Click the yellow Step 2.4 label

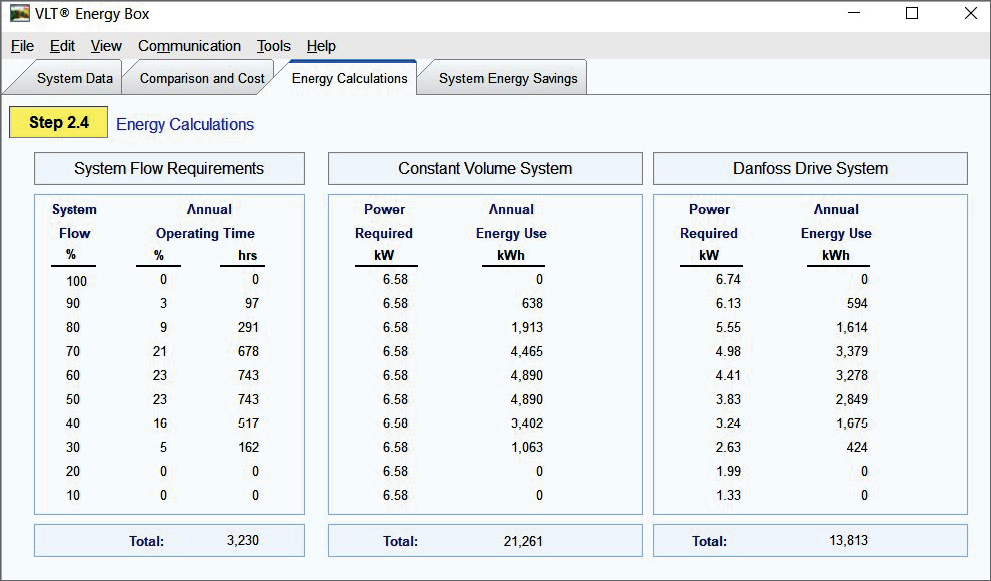[59, 123]
